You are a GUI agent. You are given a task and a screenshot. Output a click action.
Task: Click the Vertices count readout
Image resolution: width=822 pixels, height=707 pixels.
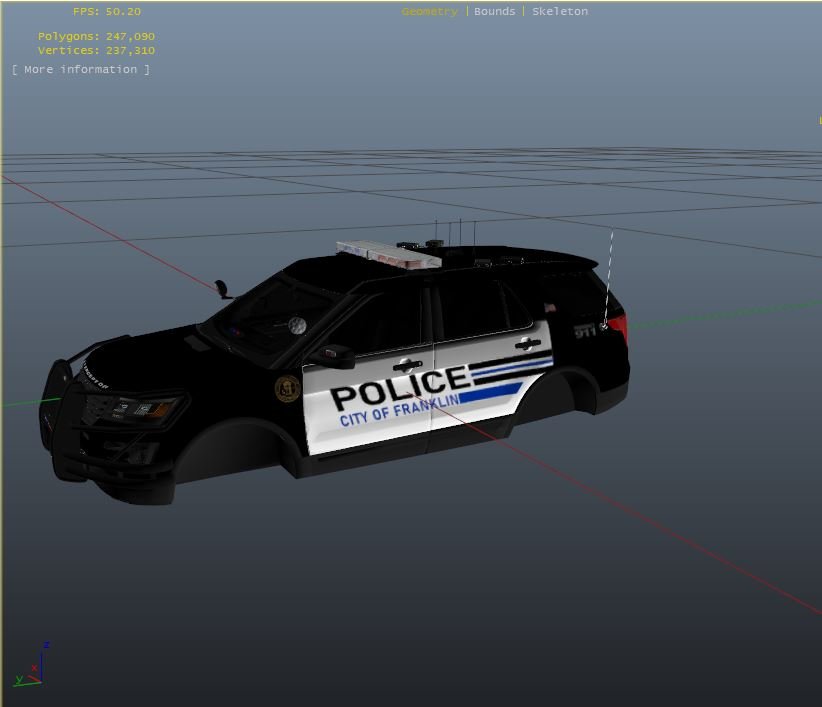96,50
